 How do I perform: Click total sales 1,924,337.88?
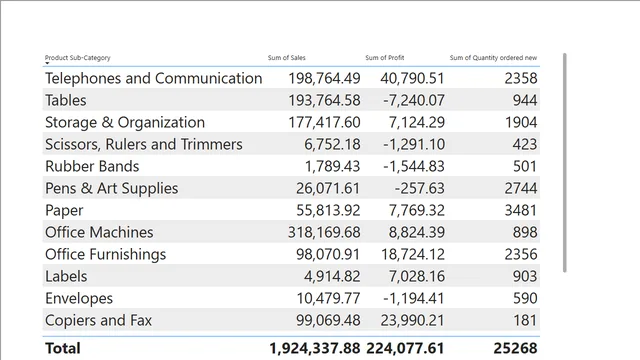click(315, 348)
